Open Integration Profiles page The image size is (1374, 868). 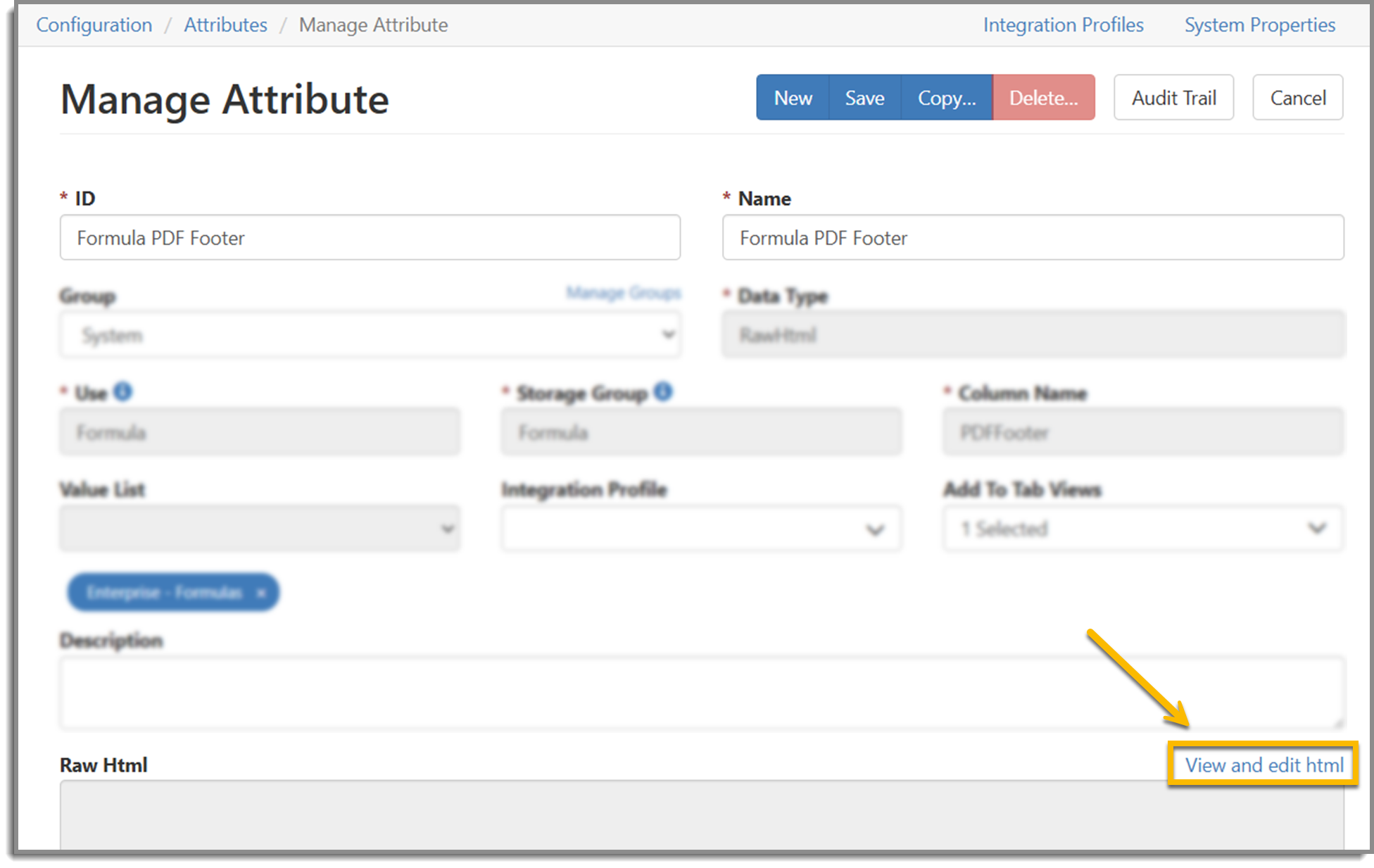tap(1063, 25)
